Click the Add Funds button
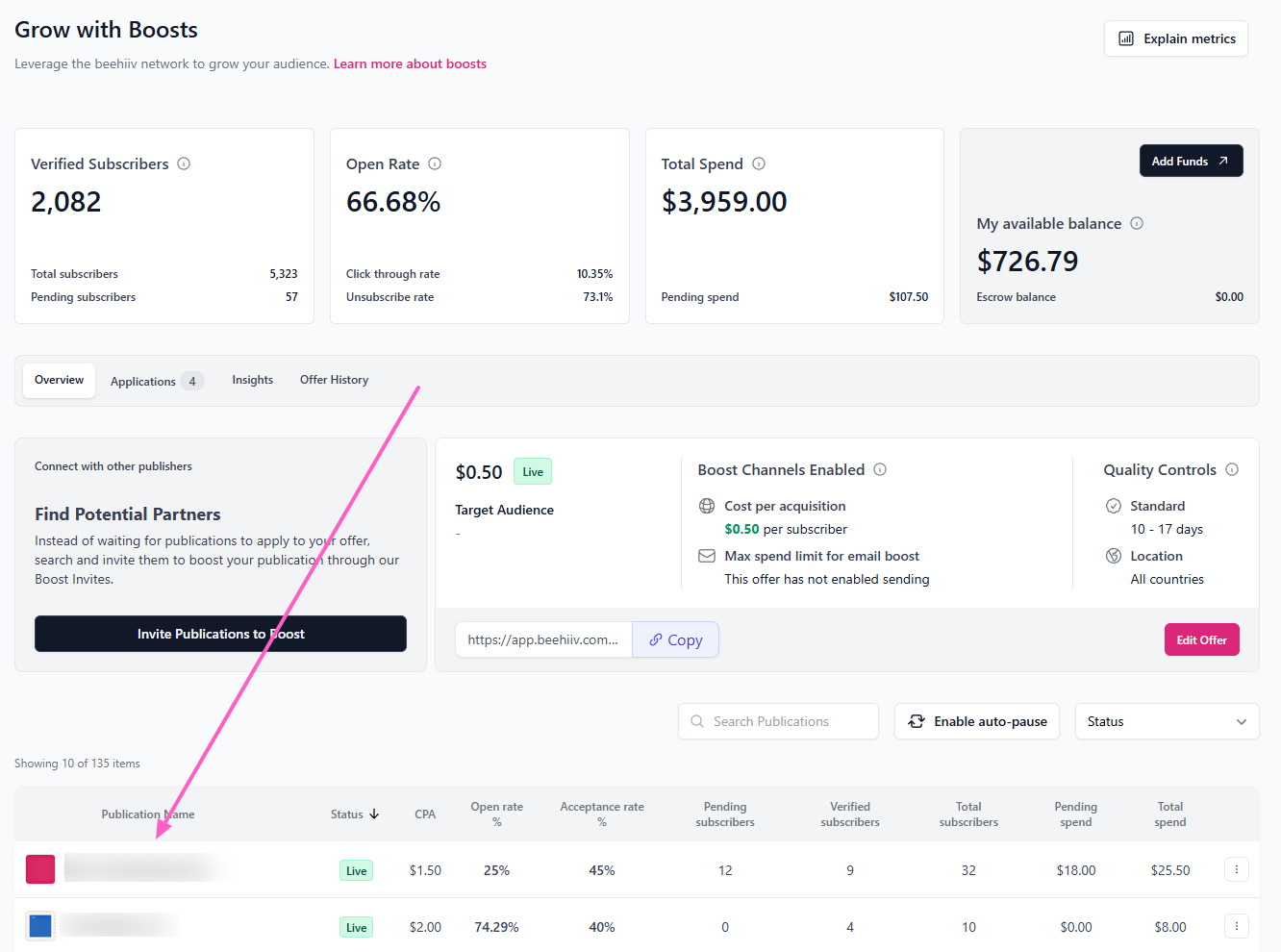Viewport: 1281px width, 952px height. (x=1191, y=161)
